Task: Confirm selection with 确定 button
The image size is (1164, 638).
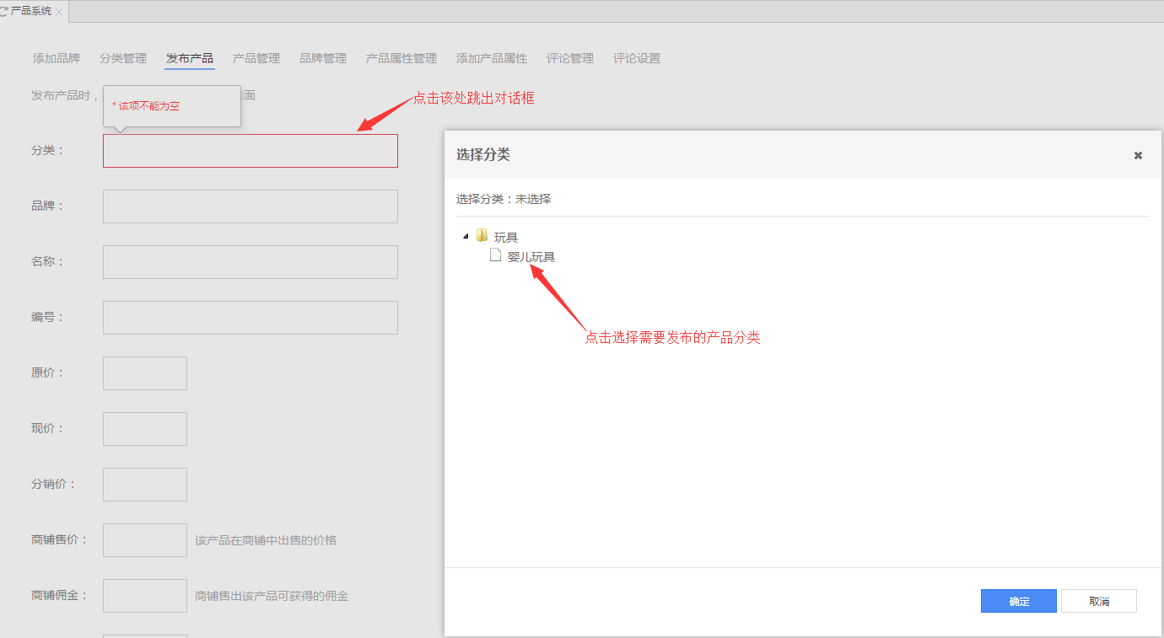Action: point(1018,601)
